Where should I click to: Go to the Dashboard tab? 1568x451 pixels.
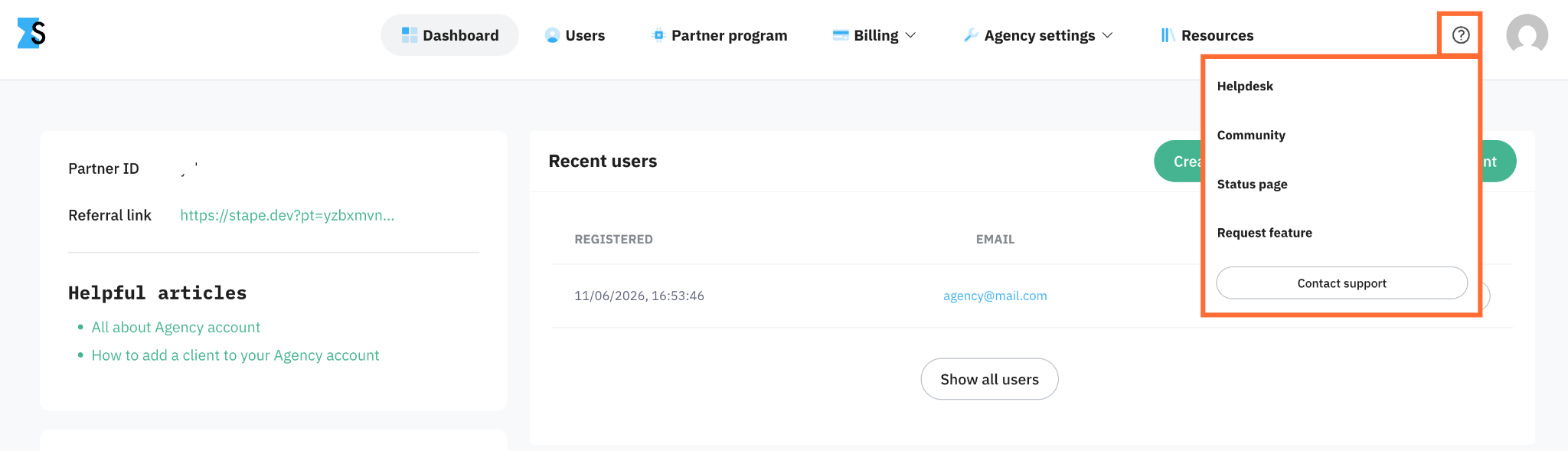pos(449,35)
